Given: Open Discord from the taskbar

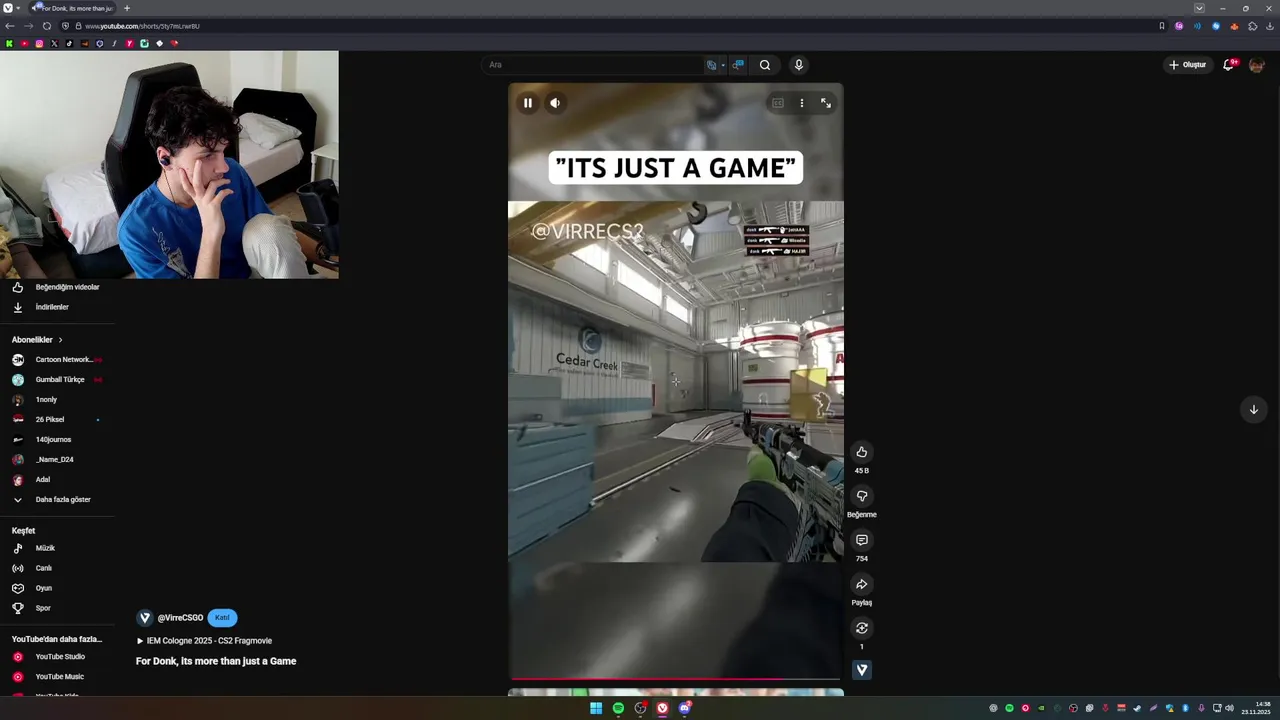Looking at the screenshot, I should 685,708.
